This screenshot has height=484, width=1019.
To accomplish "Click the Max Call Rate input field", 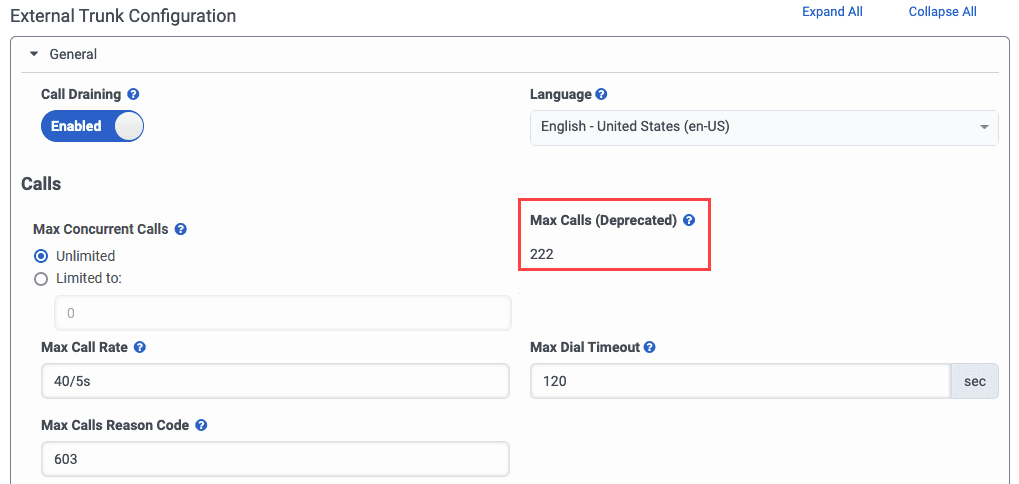I will [276, 381].
